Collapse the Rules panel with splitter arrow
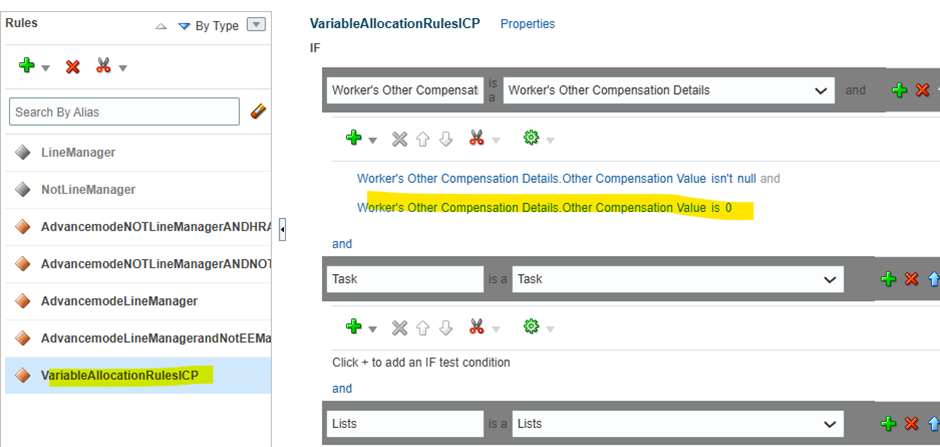 click(282, 229)
